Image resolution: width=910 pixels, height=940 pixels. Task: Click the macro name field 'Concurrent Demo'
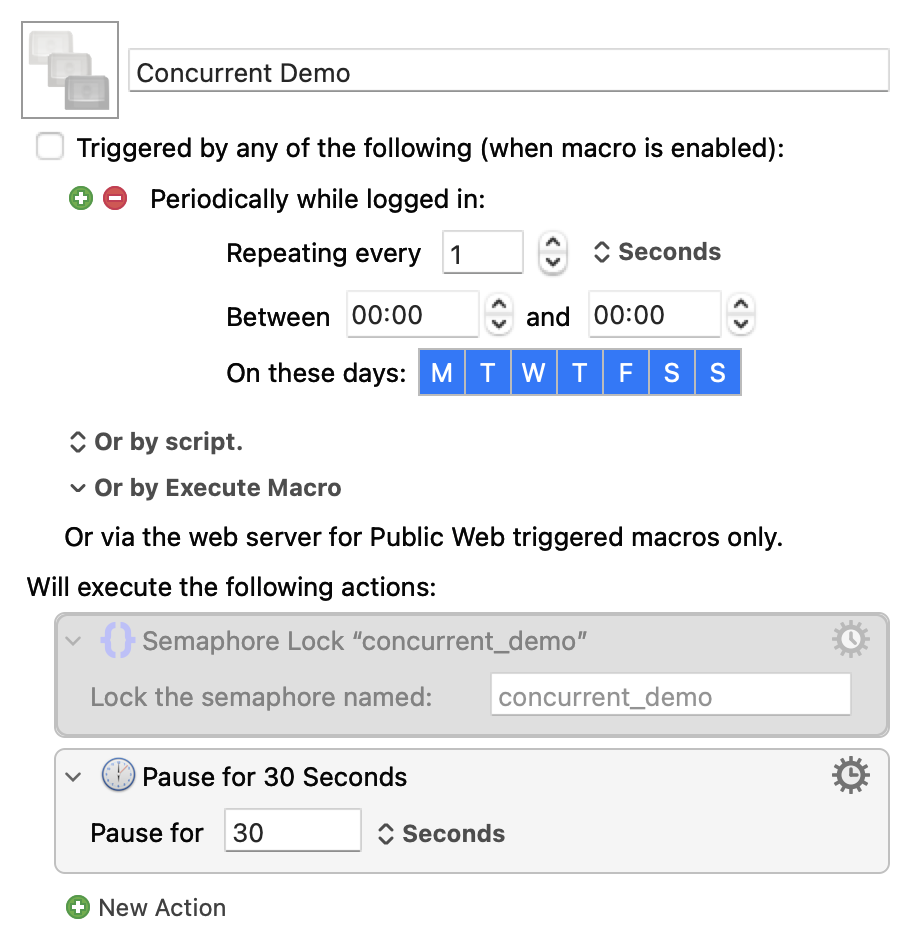[508, 72]
